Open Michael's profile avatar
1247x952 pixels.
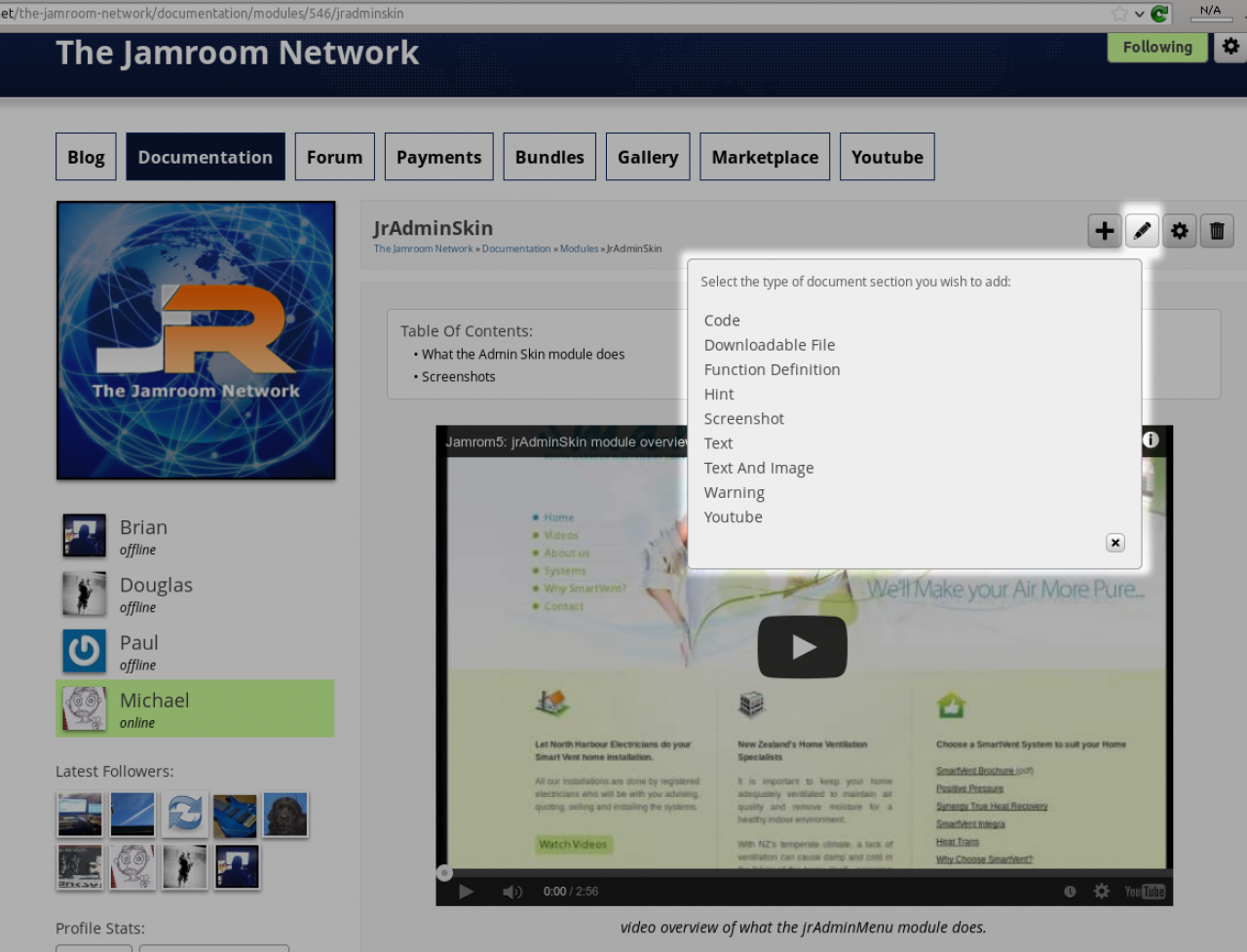coord(85,708)
